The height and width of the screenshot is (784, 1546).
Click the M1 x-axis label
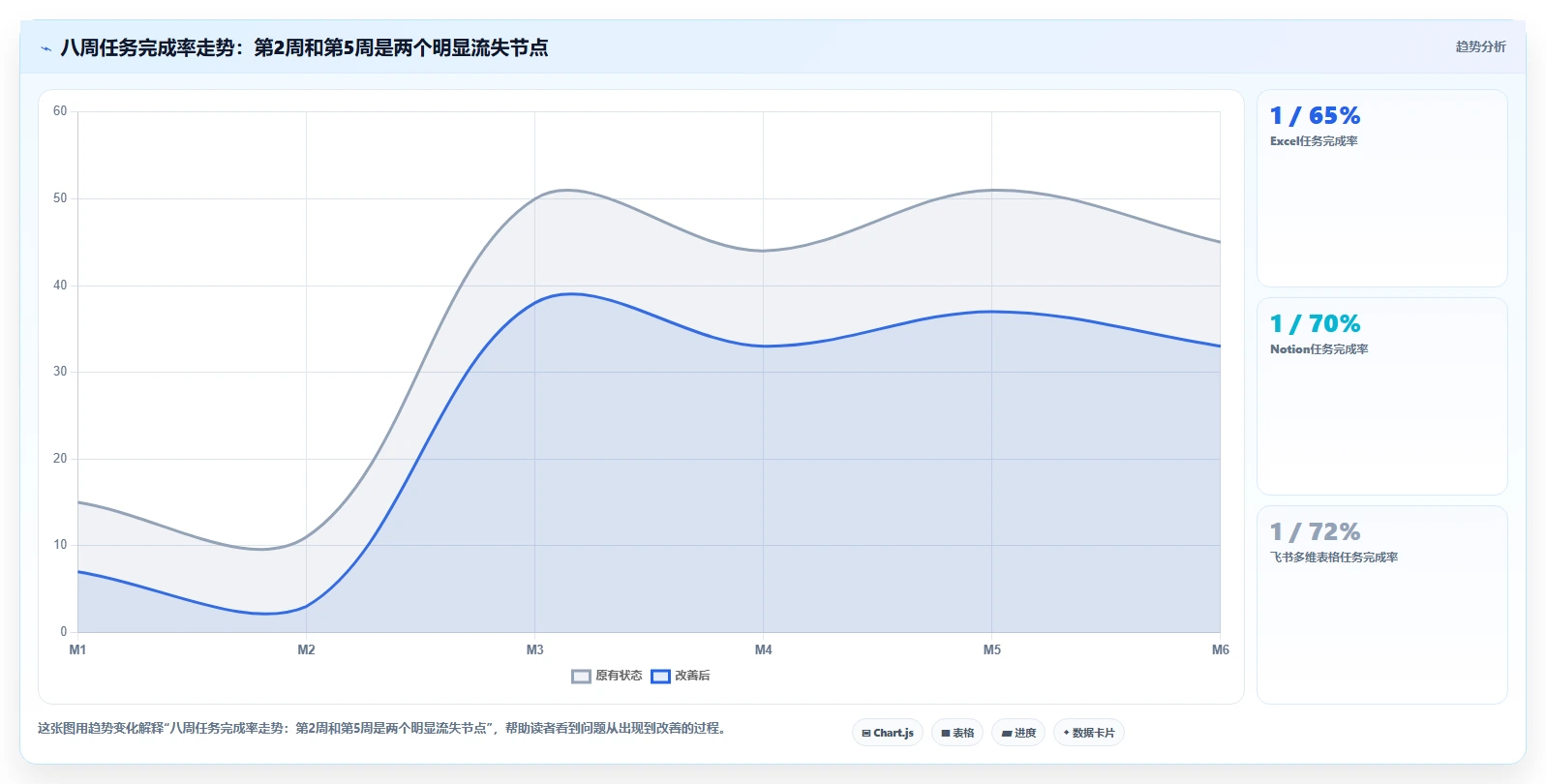point(77,649)
